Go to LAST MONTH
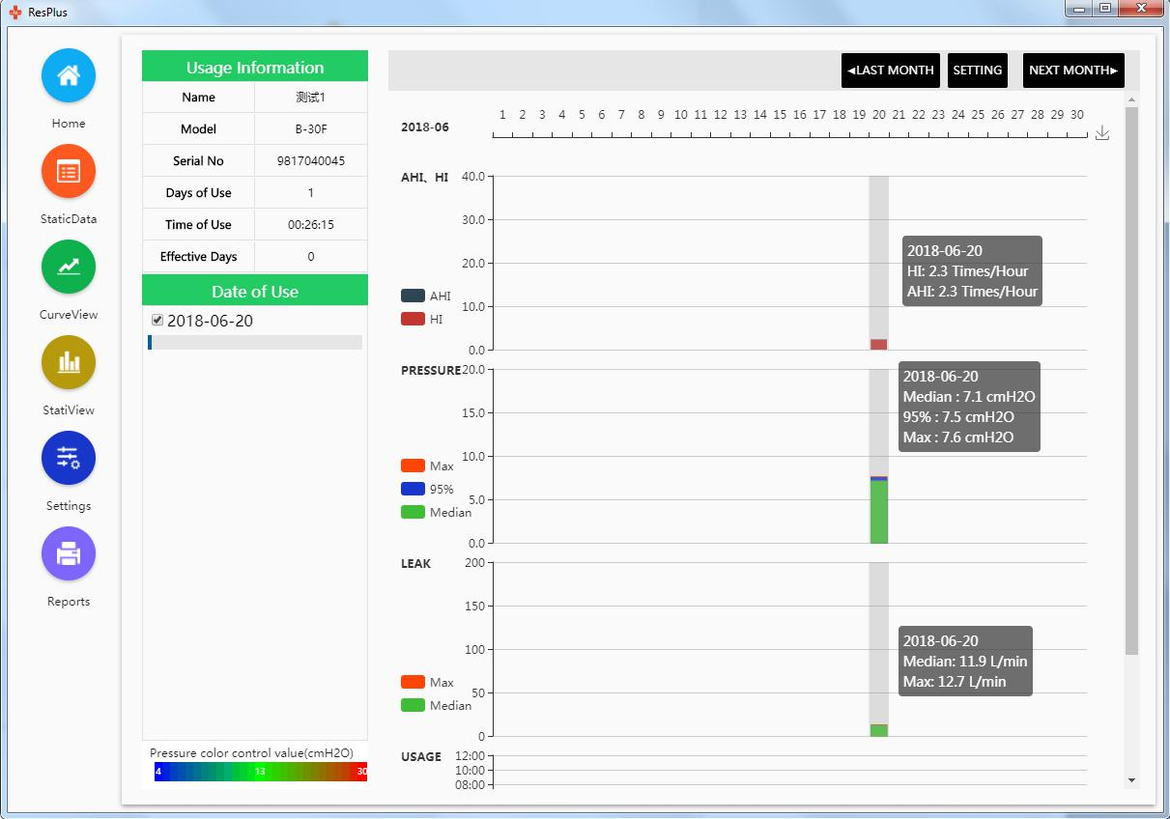This screenshot has width=1170, height=819. click(x=890, y=70)
